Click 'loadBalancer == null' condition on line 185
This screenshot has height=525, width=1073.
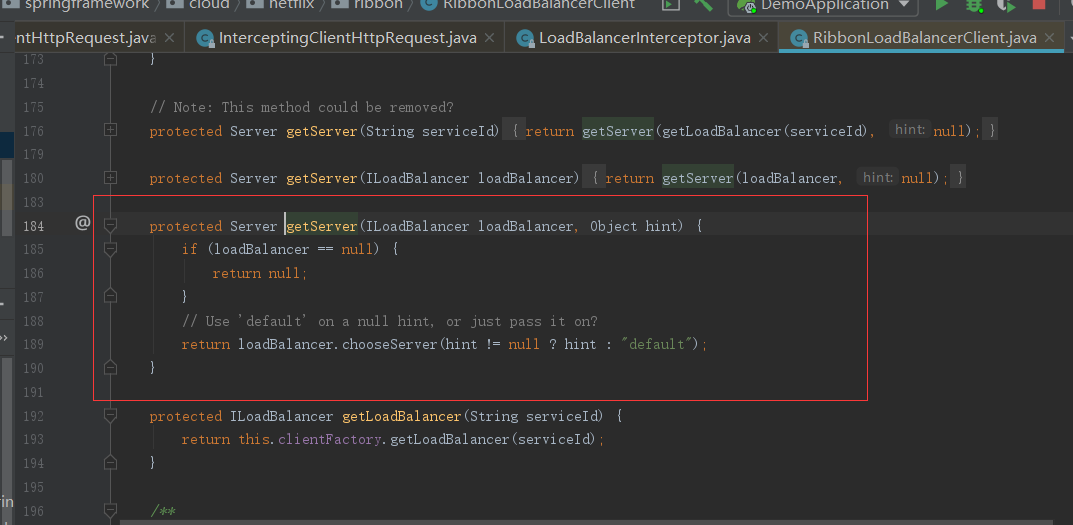click(293, 249)
